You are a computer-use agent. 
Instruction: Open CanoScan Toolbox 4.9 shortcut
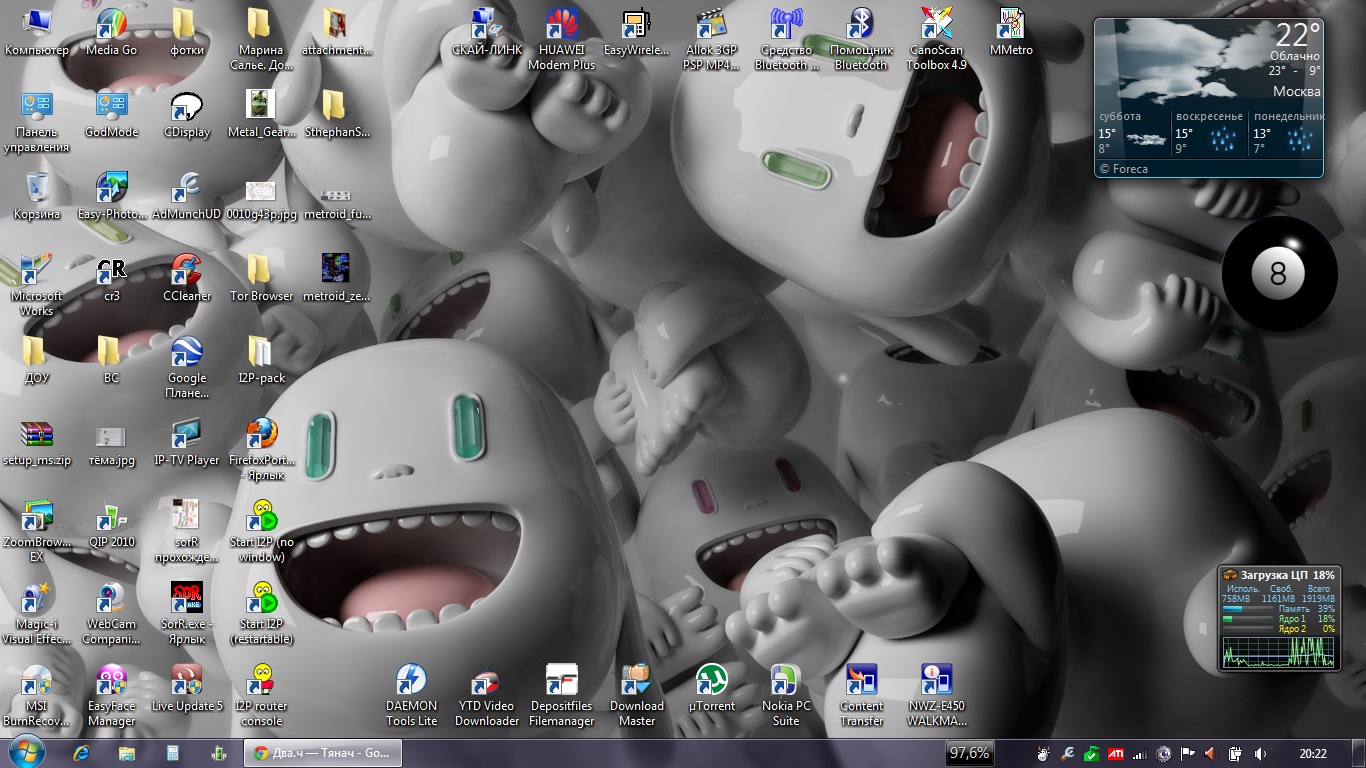[936, 25]
